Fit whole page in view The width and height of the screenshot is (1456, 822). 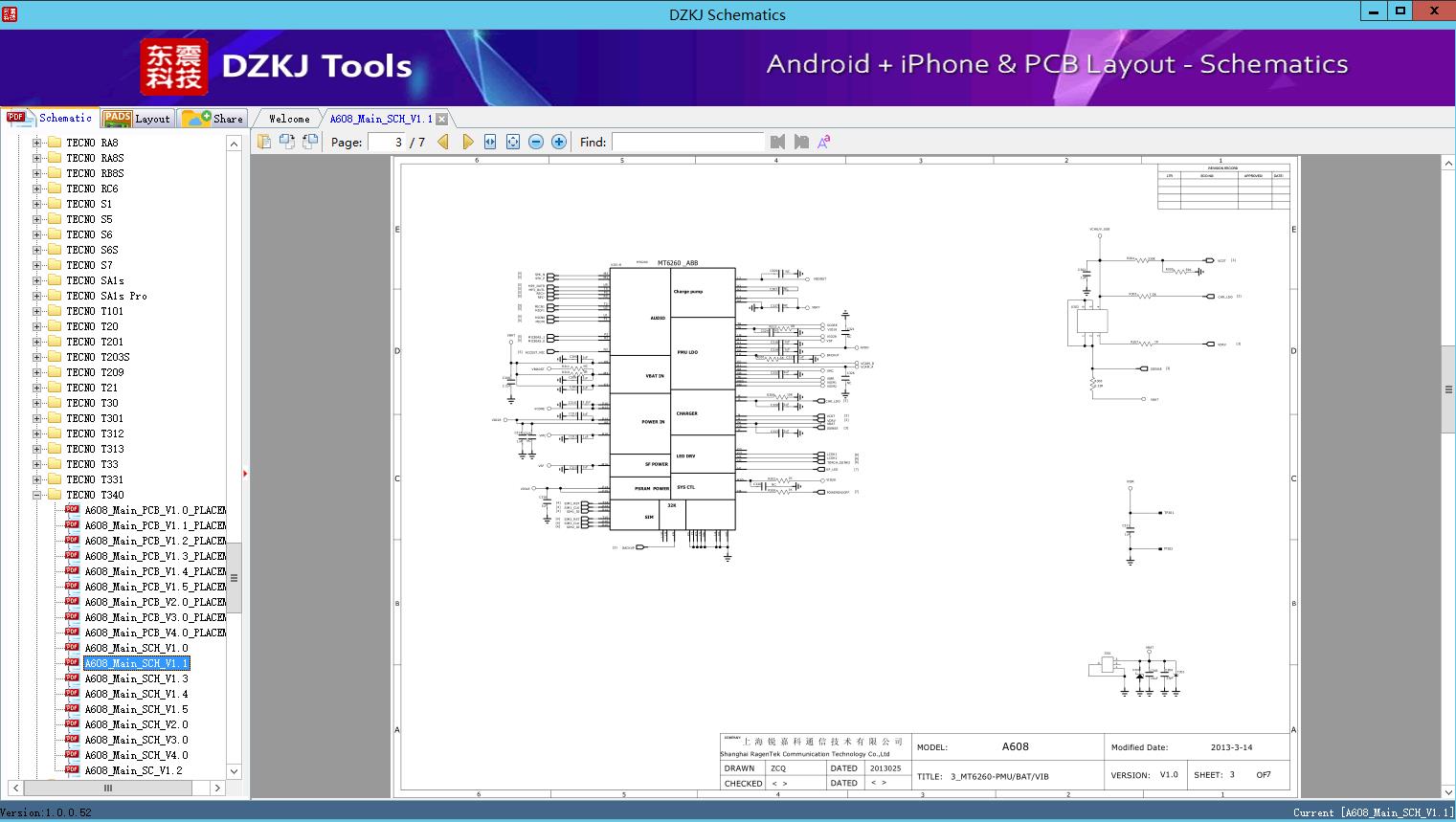click(513, 142)
